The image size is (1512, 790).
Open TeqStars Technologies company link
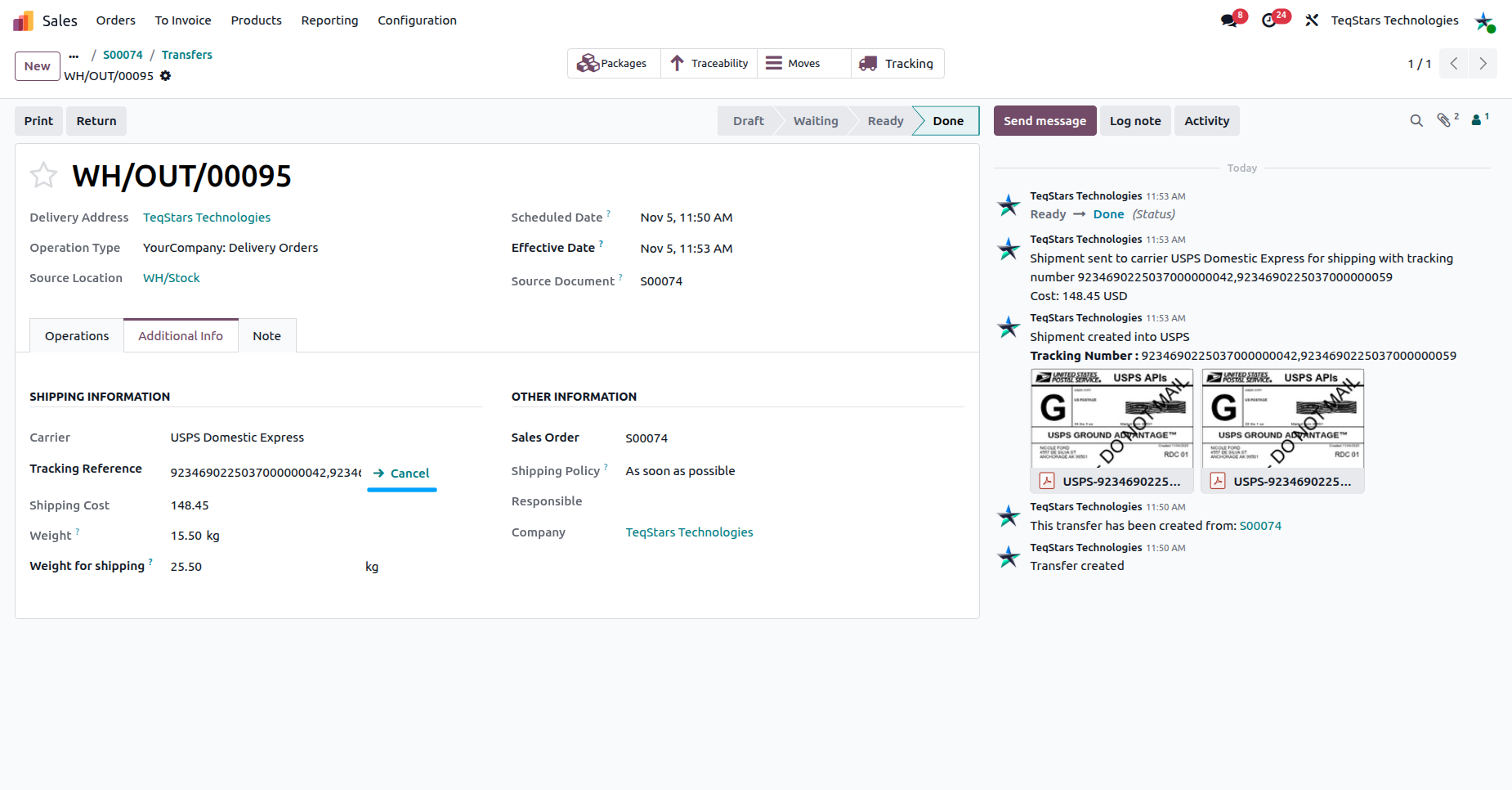tap(689, 532)
